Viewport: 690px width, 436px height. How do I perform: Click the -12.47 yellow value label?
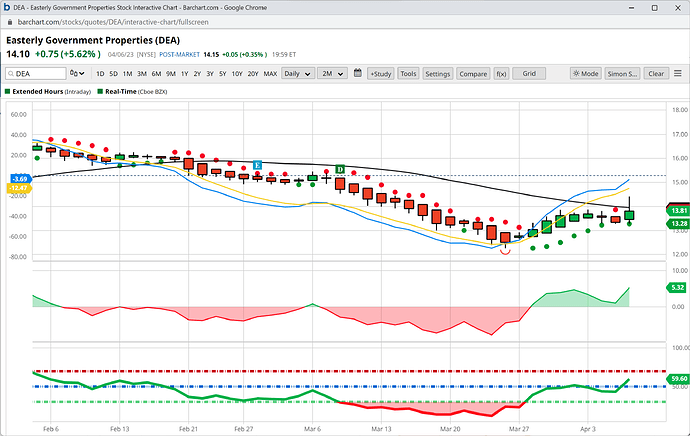(19, 188)
